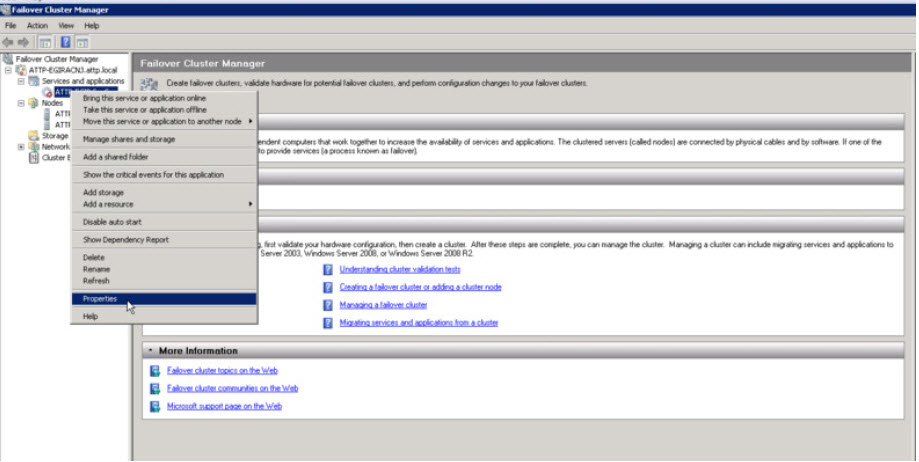
Task: Choose Take this service or application offline
Action: point(164,110)
